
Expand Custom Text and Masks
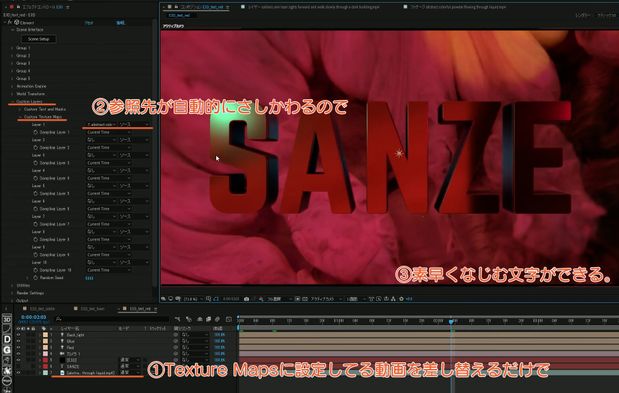click(x=20, y=109)
